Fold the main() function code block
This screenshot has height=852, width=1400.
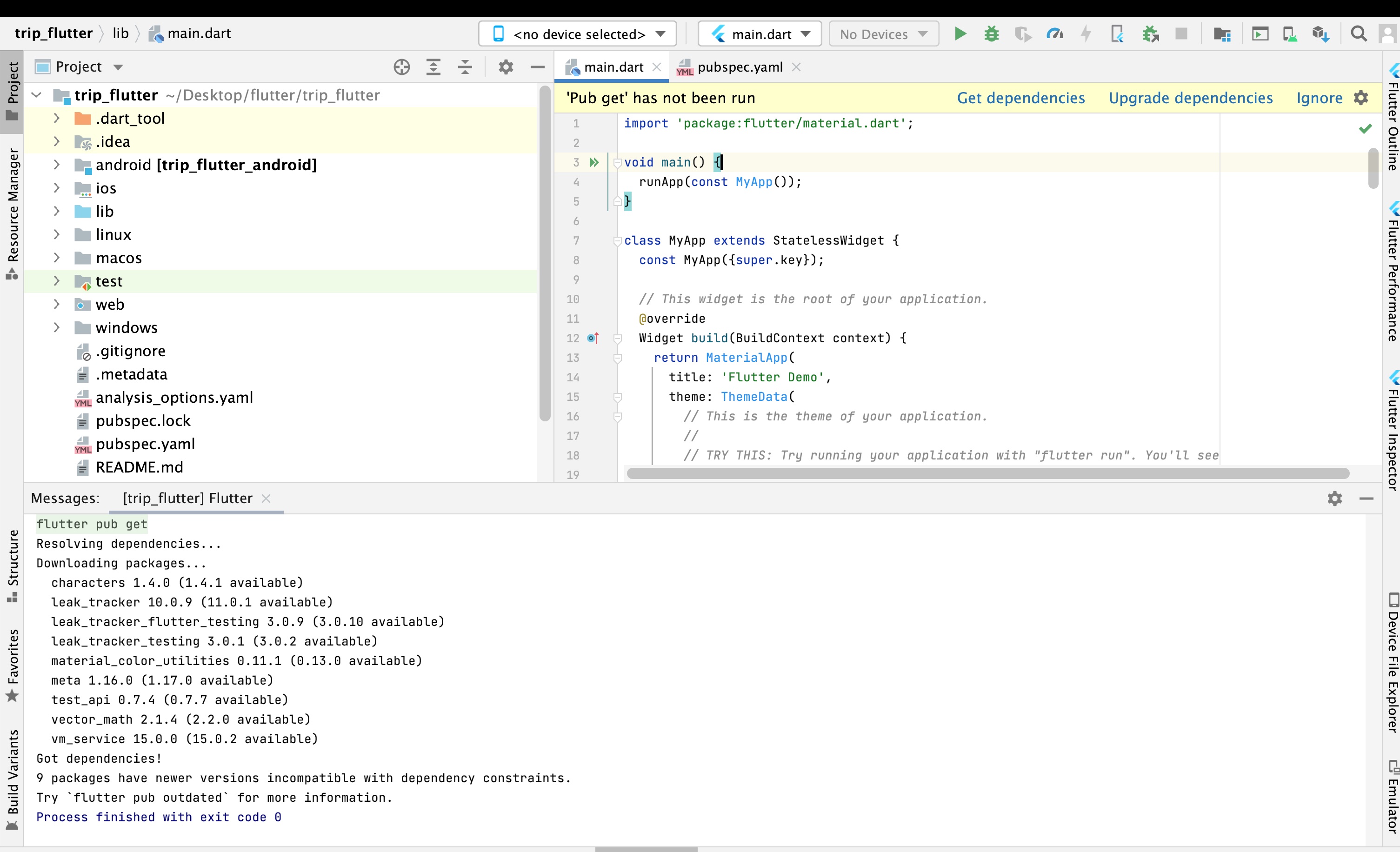618,163
